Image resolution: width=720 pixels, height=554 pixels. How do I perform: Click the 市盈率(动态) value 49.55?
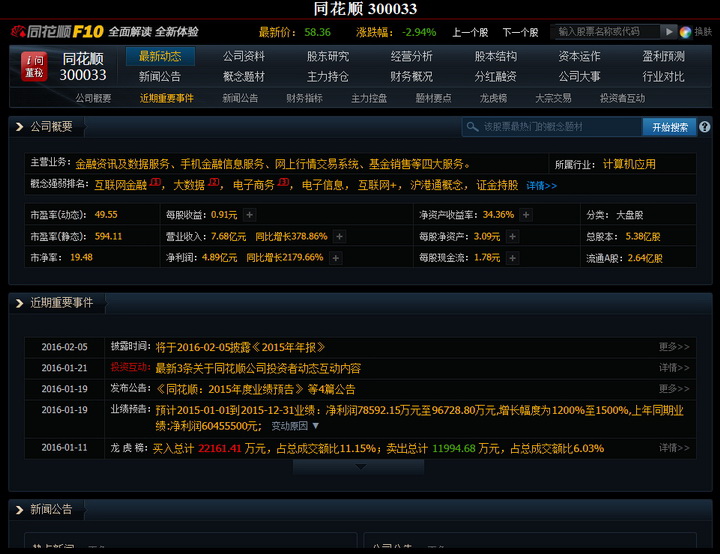click(106, 215)
